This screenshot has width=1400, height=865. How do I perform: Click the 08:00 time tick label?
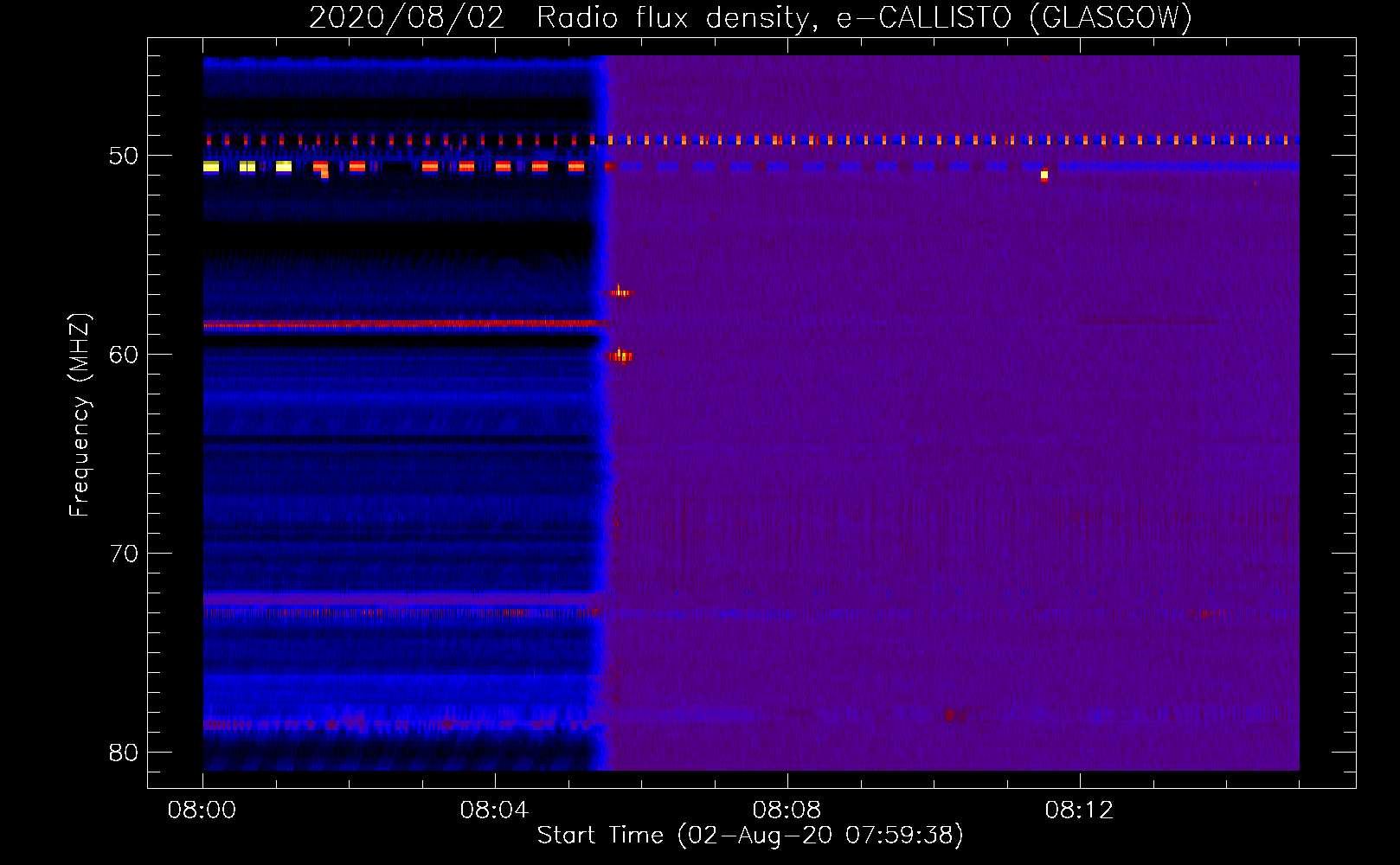[202, 811]
